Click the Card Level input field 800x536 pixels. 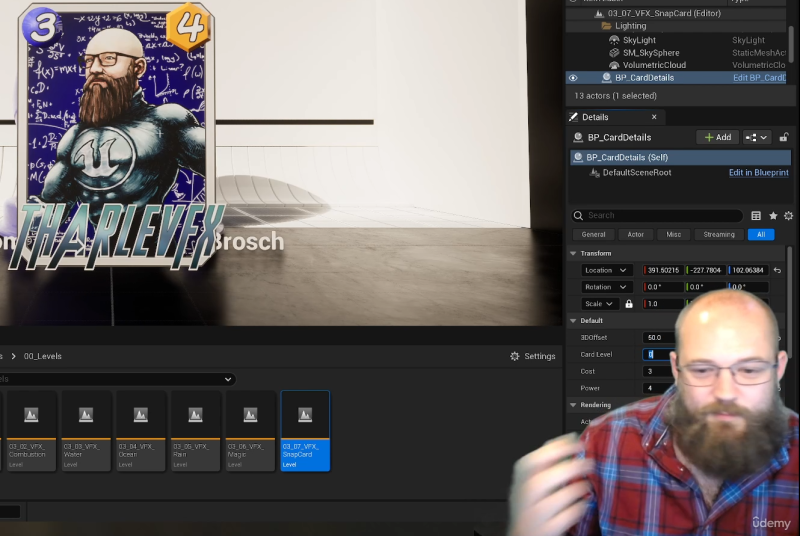pyautogui.click(x=658, y=354)
